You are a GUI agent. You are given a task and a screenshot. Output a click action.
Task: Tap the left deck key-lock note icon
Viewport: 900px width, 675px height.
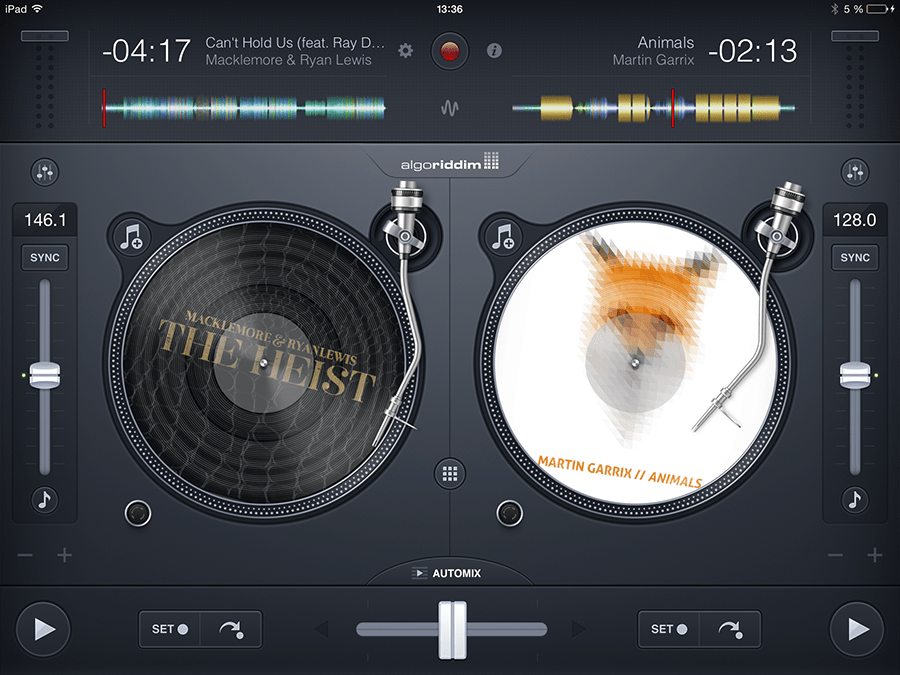coord(45,499)
